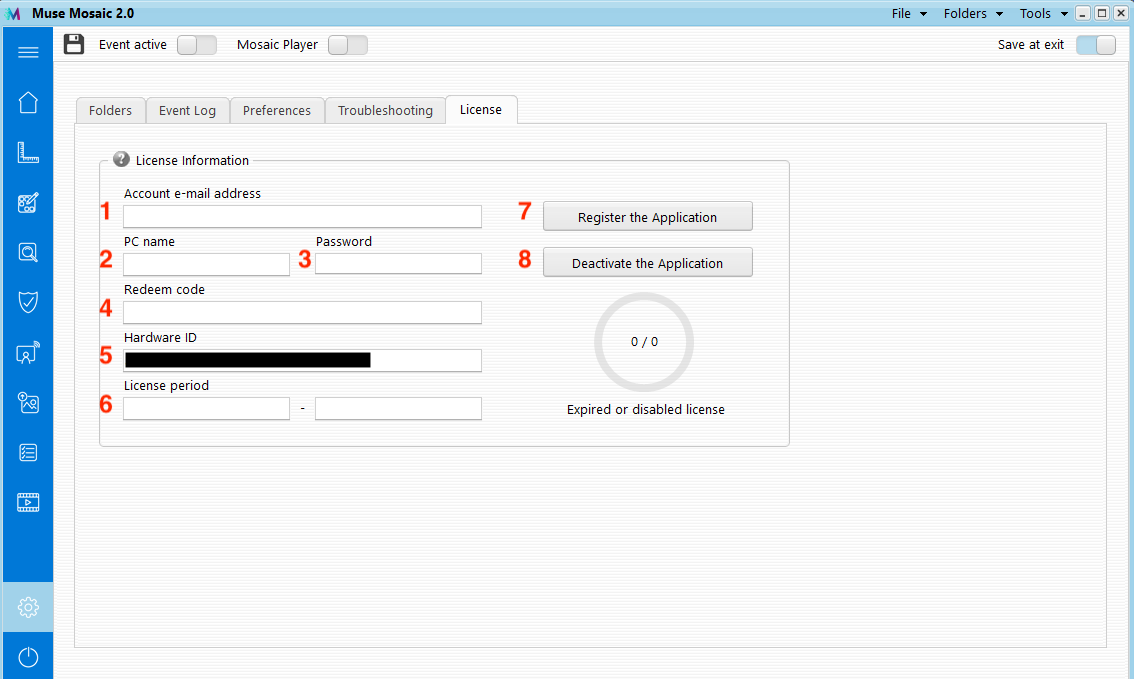Click the License period start field

point(207,409)
